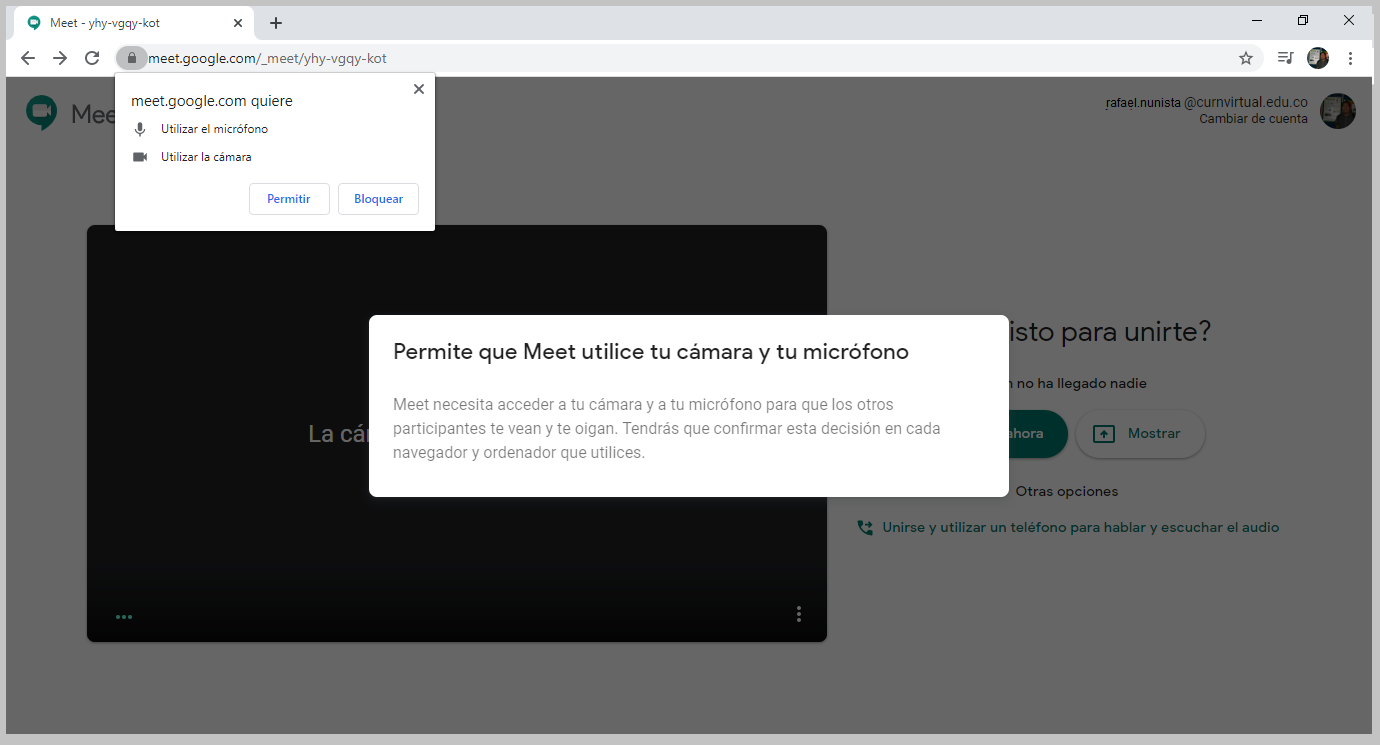The height and width of the screenshot is (745, 1380).
Task: Click the green dots indicator in preview
Action: click(x=124, y=617)
